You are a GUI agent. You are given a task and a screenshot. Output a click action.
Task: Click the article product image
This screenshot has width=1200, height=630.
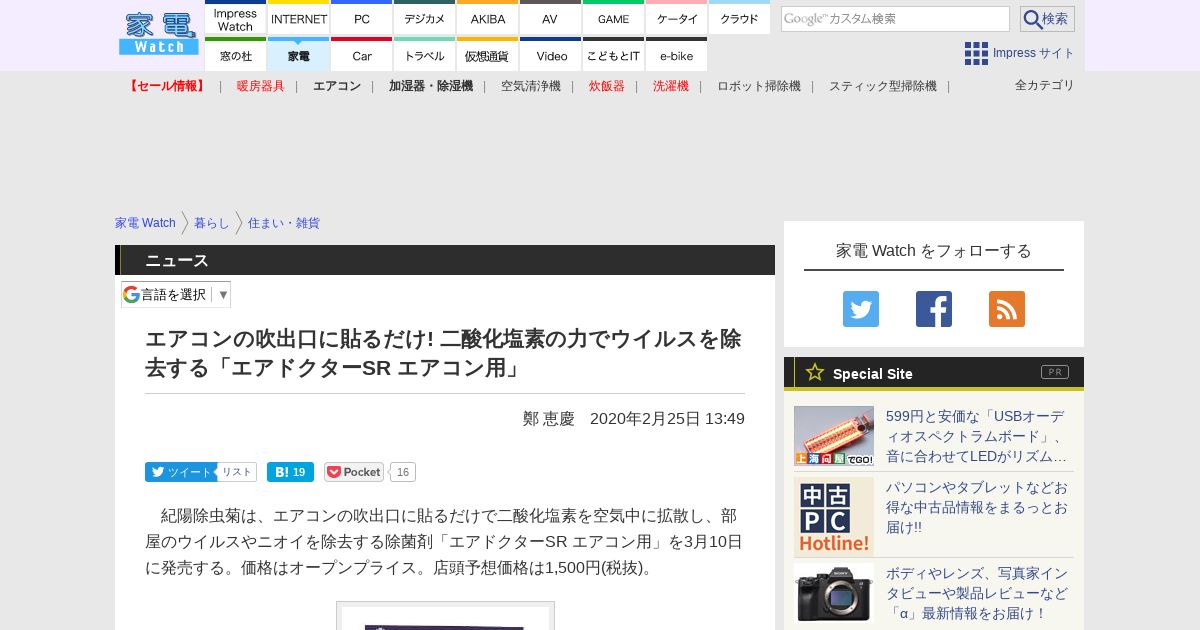(445, 616)
